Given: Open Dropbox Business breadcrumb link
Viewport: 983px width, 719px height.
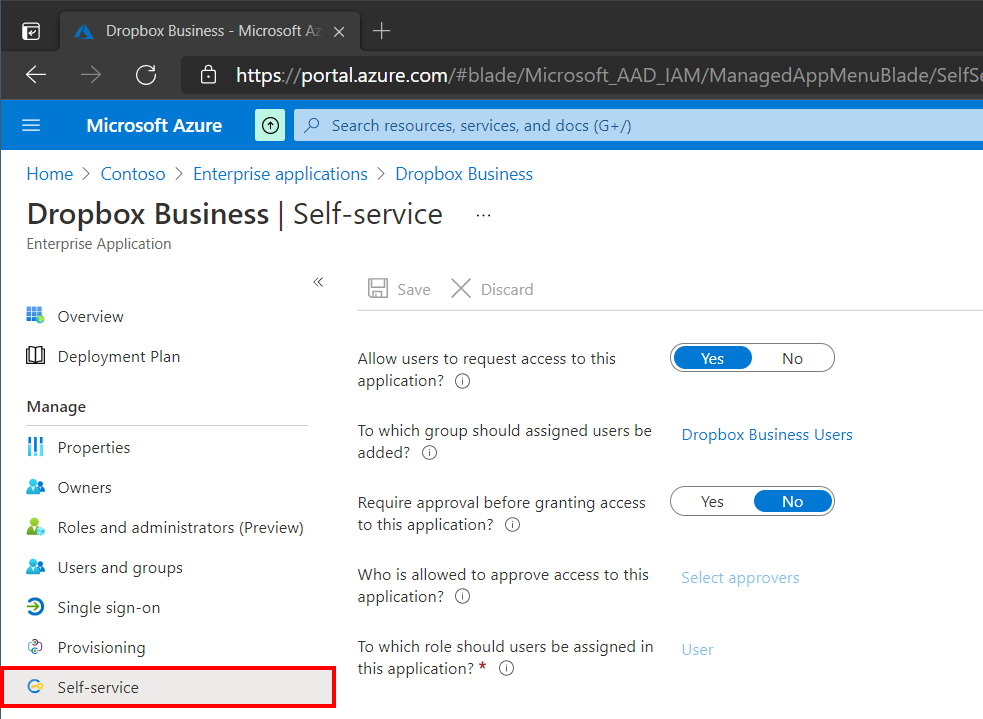Looking at the screenshot, I should pos(464,174).
